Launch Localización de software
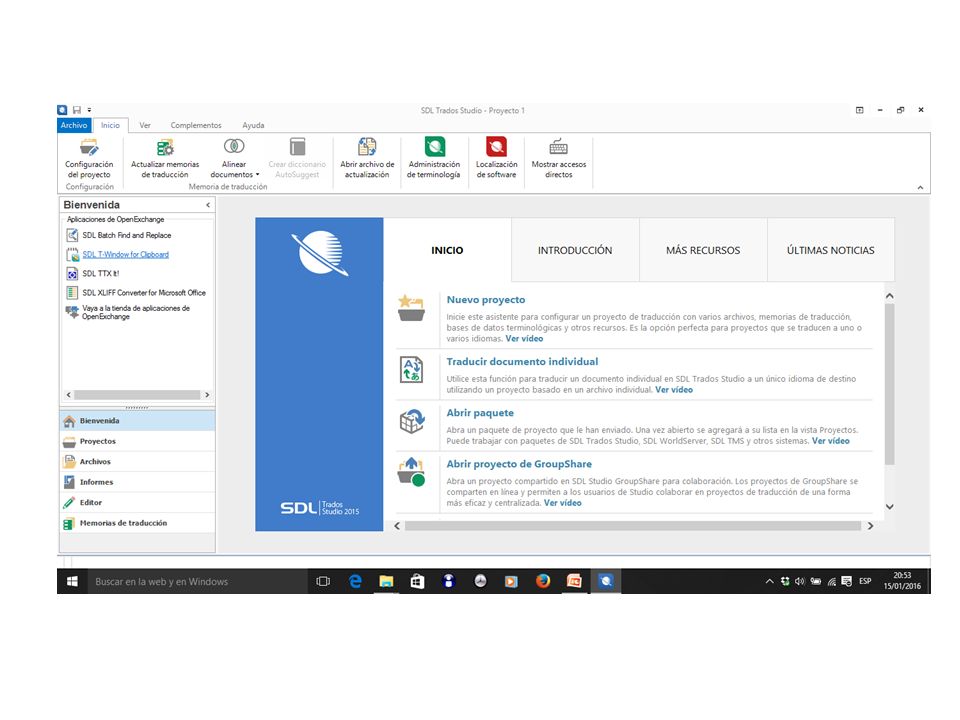This screenshot has width=960, height=720. [x=497, y=159]
